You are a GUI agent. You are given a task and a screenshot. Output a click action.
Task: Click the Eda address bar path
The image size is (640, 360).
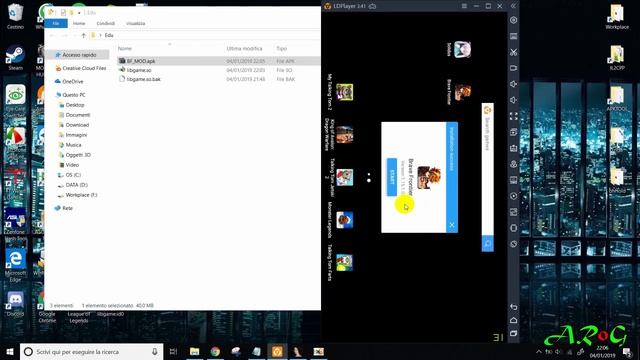pyautogui.click(x=109, y=36)
